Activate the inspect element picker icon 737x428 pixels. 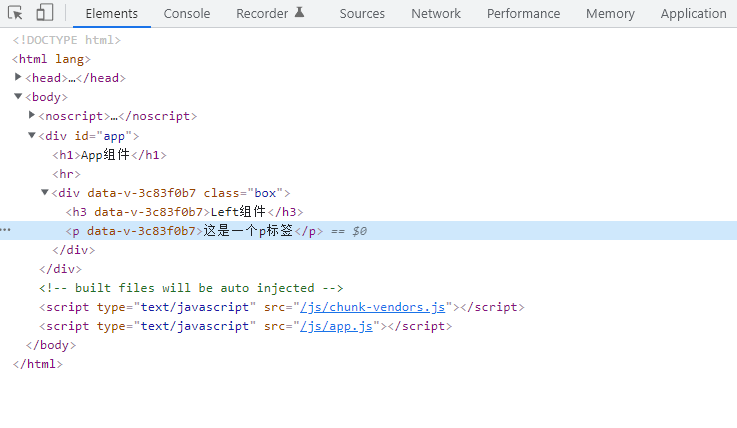click(15, 13)
